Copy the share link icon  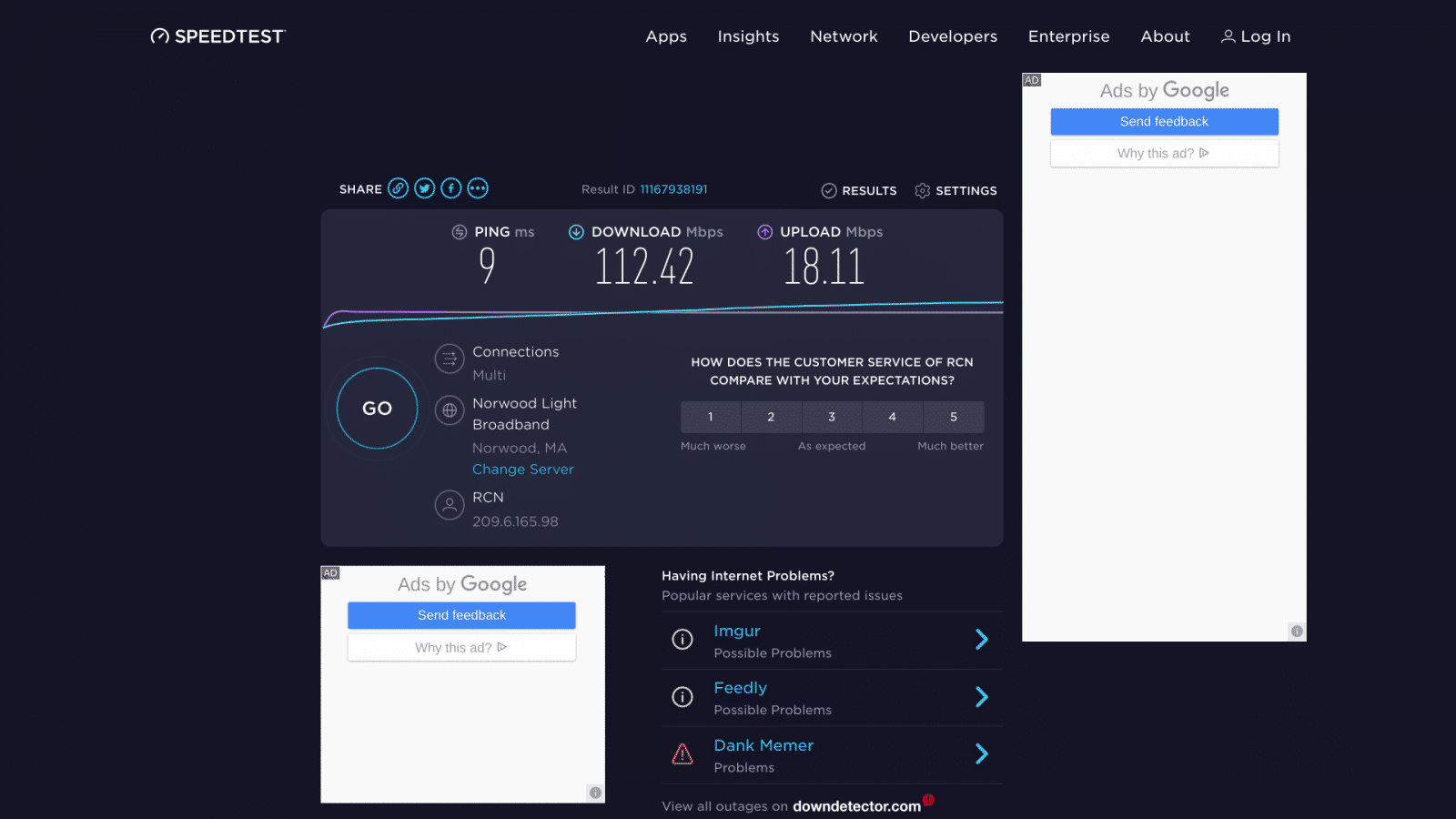coord(398,188)
